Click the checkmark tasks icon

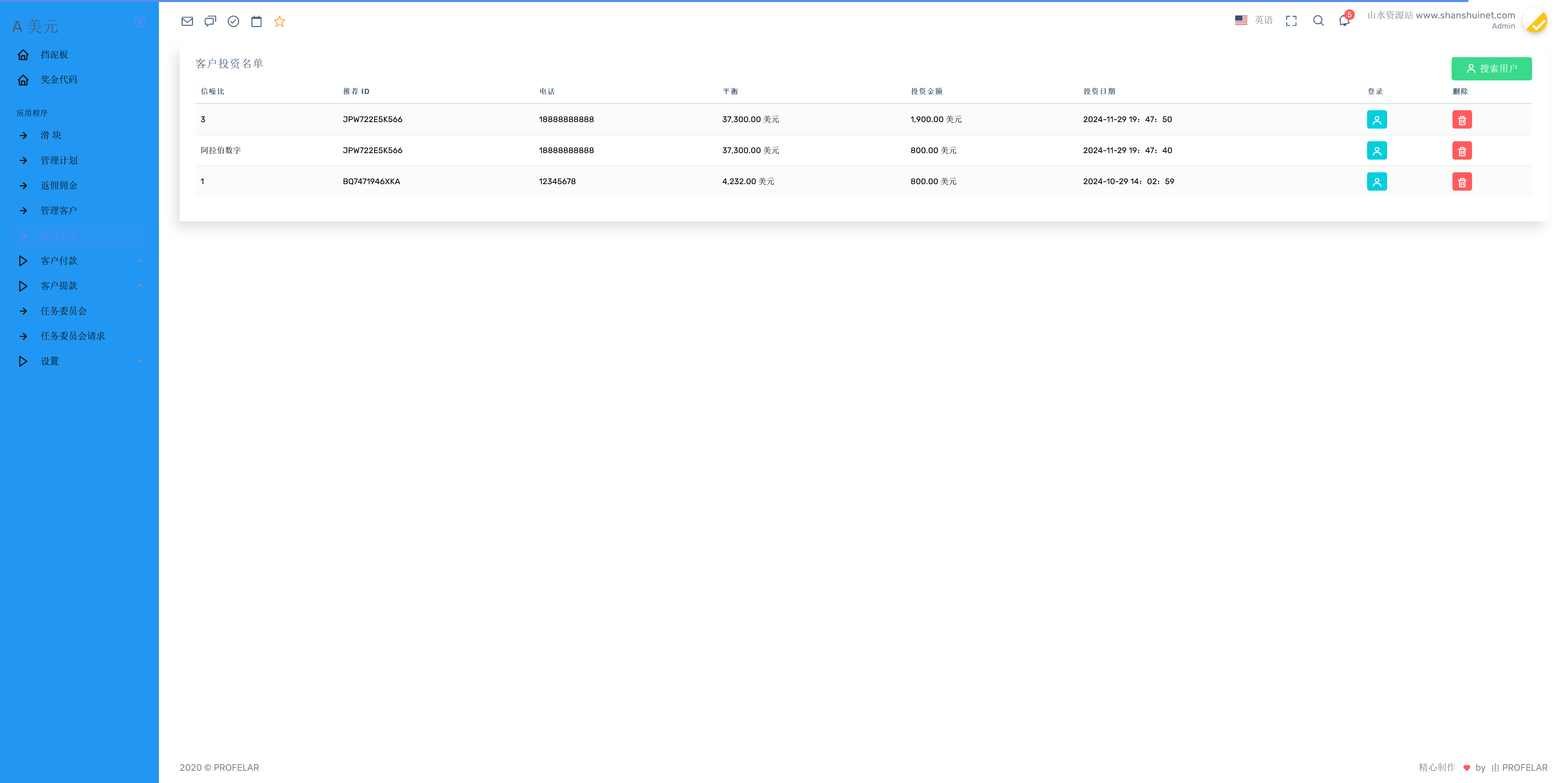click(233, 21)
